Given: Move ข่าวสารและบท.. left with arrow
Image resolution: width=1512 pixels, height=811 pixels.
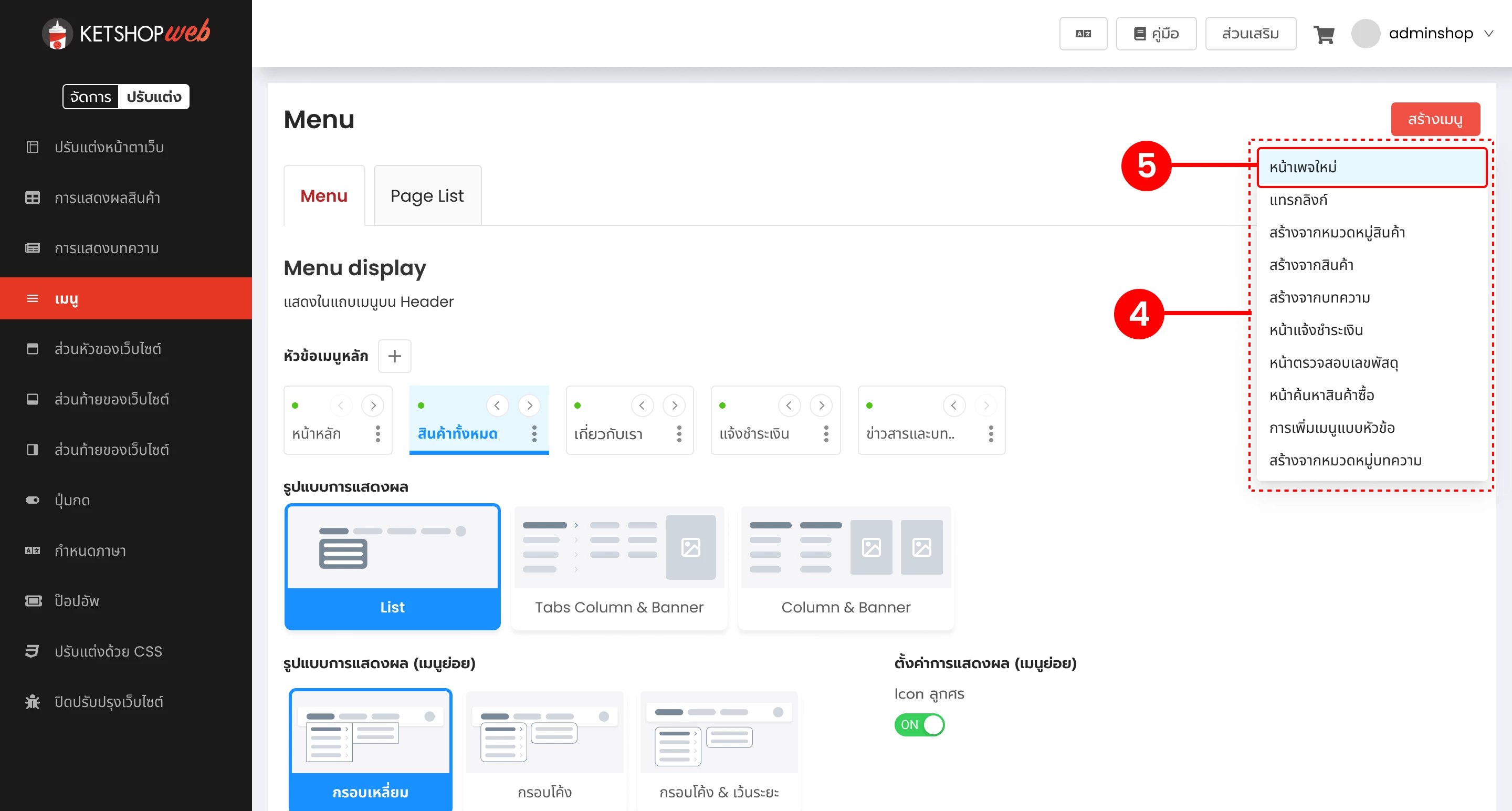Looking at the screenshot, I should tap(954, 405).
